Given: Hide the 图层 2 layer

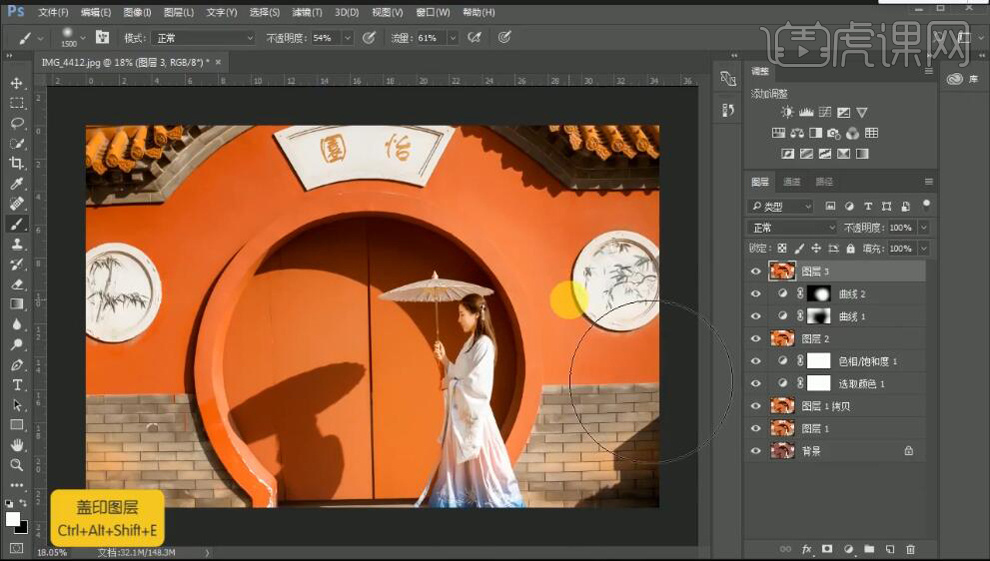Looking at the screenshot, I should 755,339.
